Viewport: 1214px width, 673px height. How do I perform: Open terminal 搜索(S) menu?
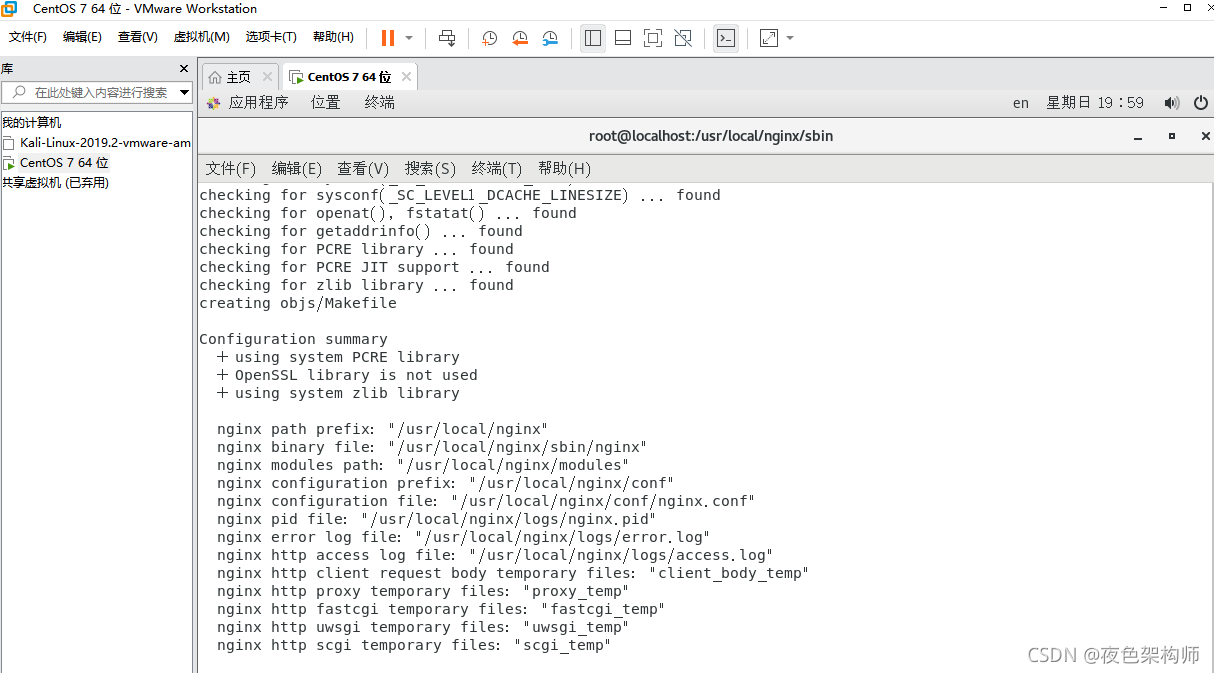pos(430,168)
